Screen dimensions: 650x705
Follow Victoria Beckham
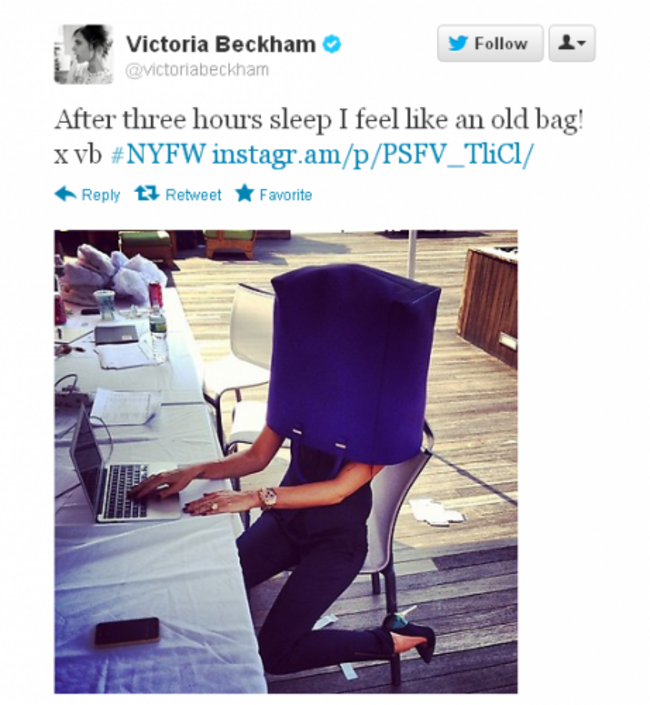490,43
